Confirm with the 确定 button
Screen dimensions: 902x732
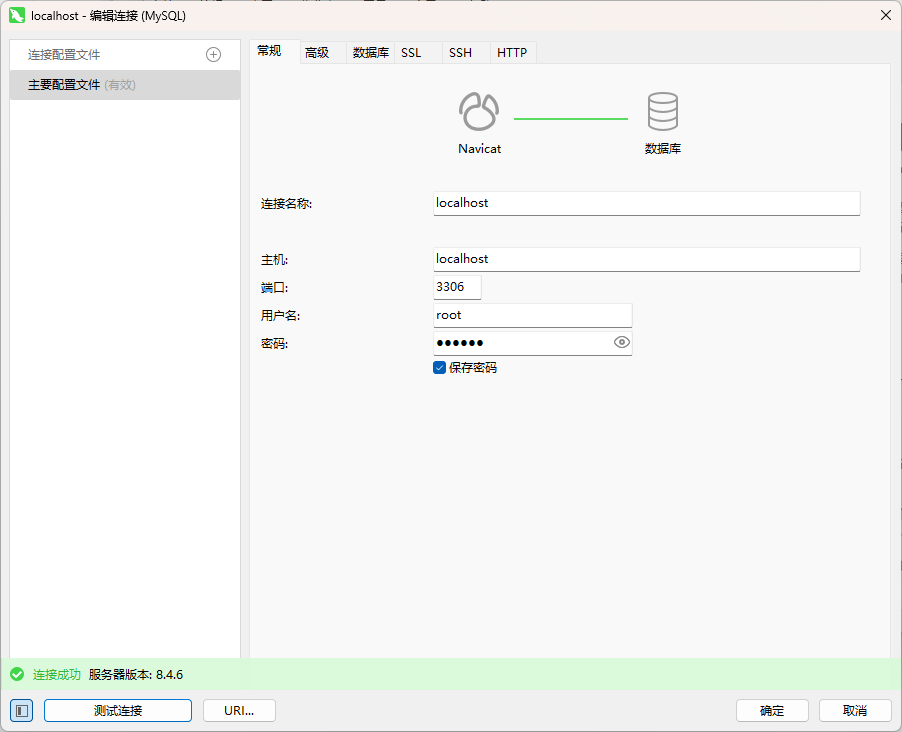tap(772, 711)
